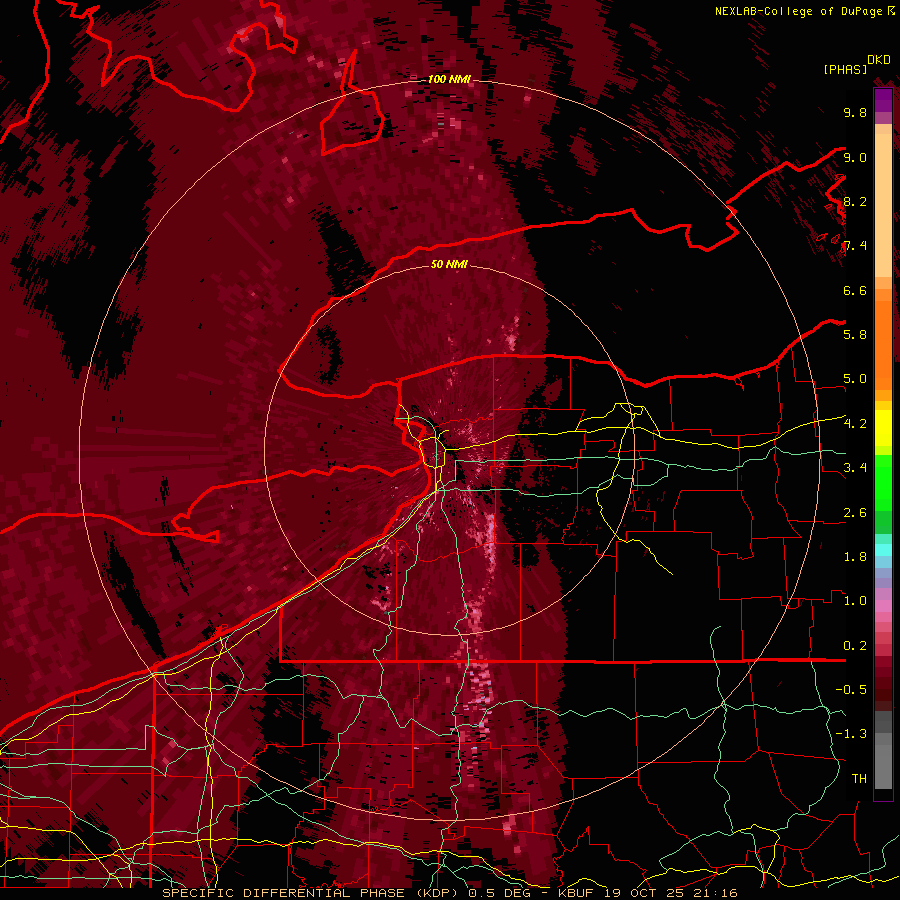Click the '19 OCT 25 21:16' timestamp
The width and height of the screenshot is (900, 900).
[x=671, y=893]
